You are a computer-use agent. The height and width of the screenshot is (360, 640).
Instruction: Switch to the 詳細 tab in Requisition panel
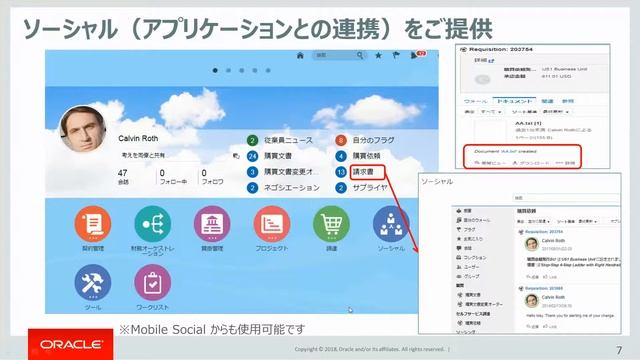(568, 101)
